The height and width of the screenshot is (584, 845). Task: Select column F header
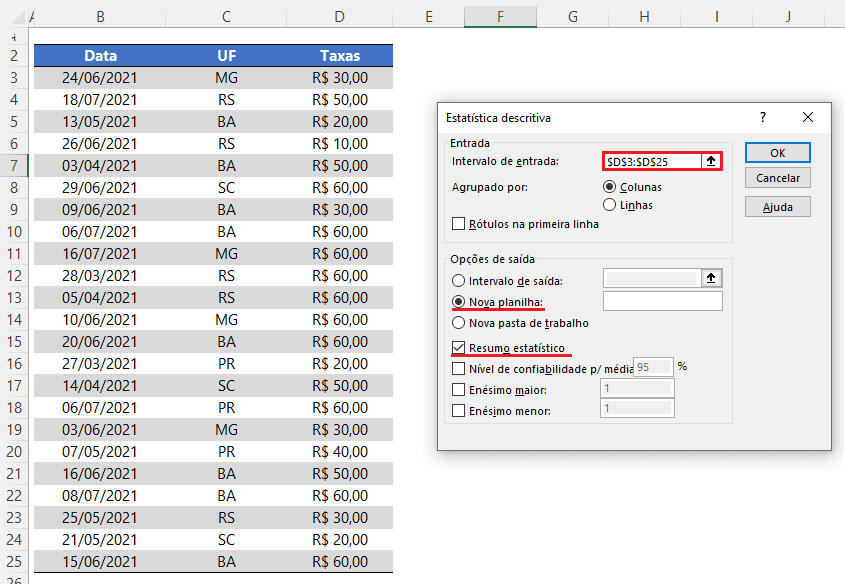click(x=500, y=17)
